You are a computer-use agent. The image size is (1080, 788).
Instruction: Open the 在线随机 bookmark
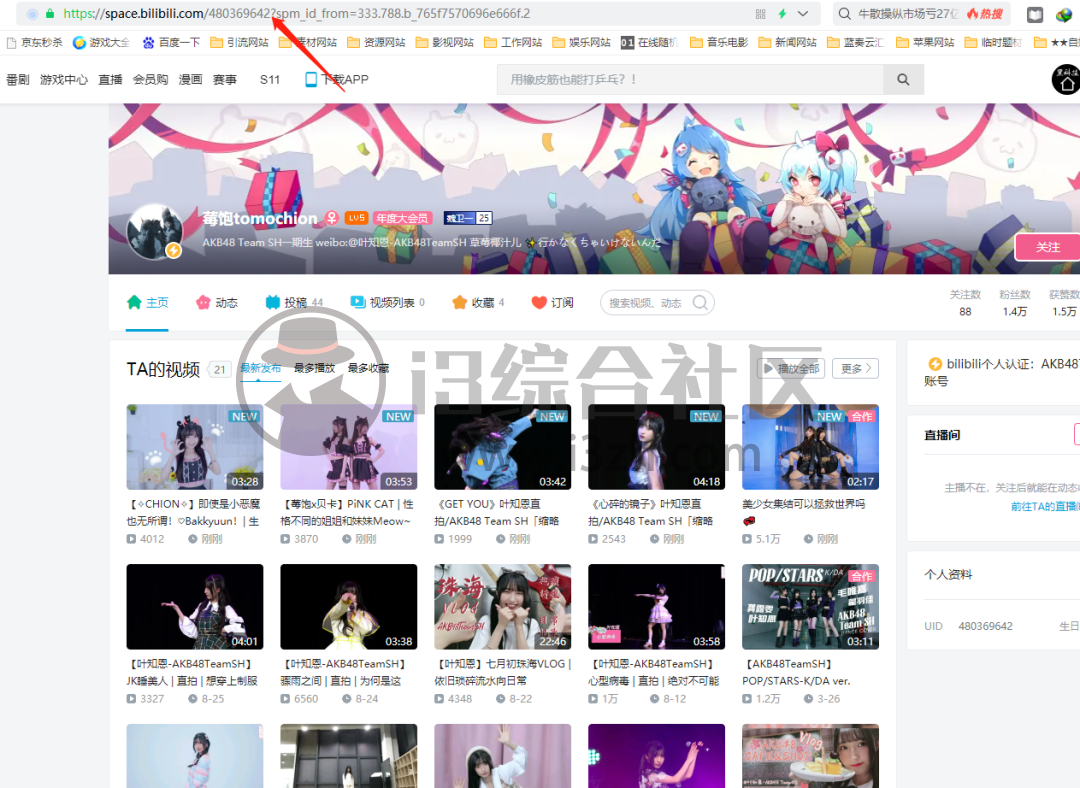pos(650,43)
